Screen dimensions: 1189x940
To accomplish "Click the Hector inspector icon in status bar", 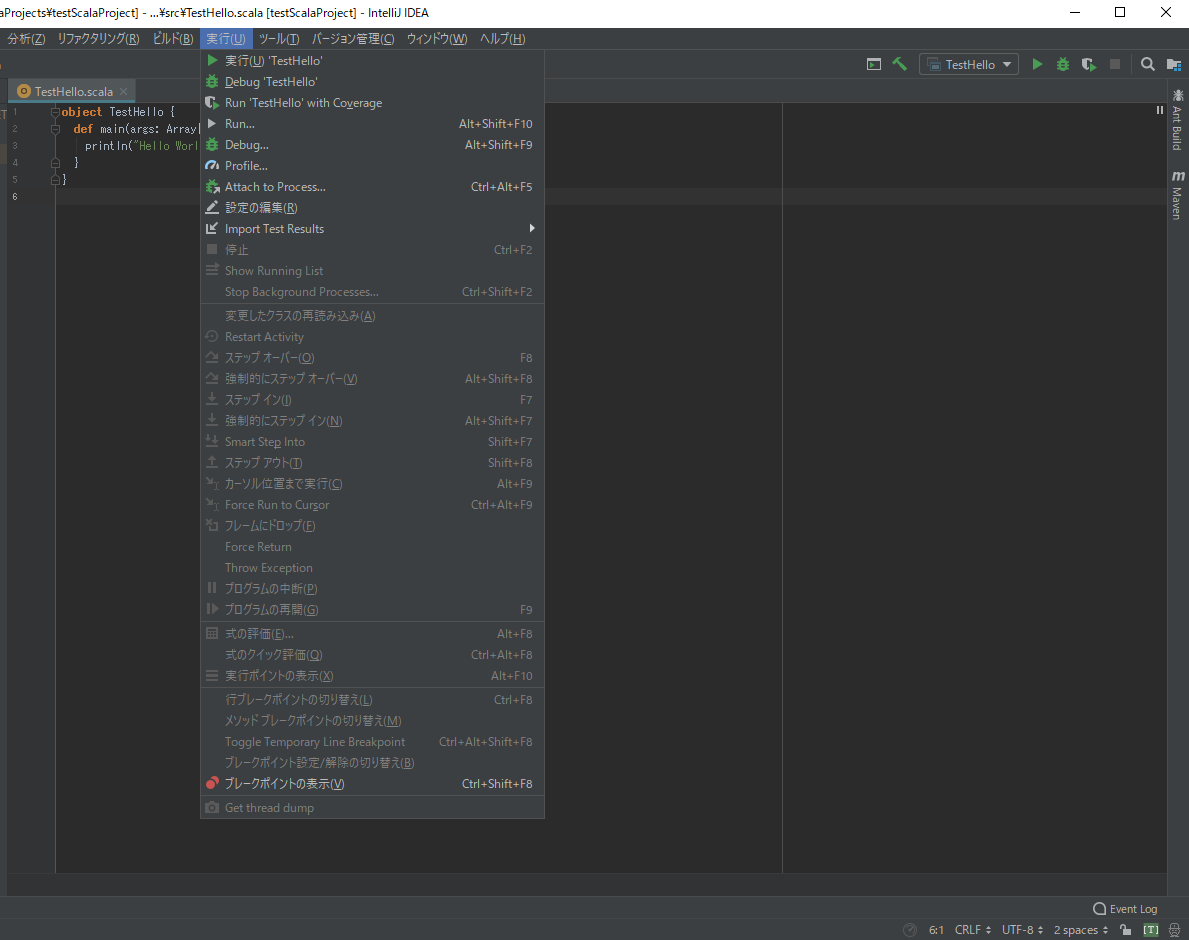I will (1175, 930).
